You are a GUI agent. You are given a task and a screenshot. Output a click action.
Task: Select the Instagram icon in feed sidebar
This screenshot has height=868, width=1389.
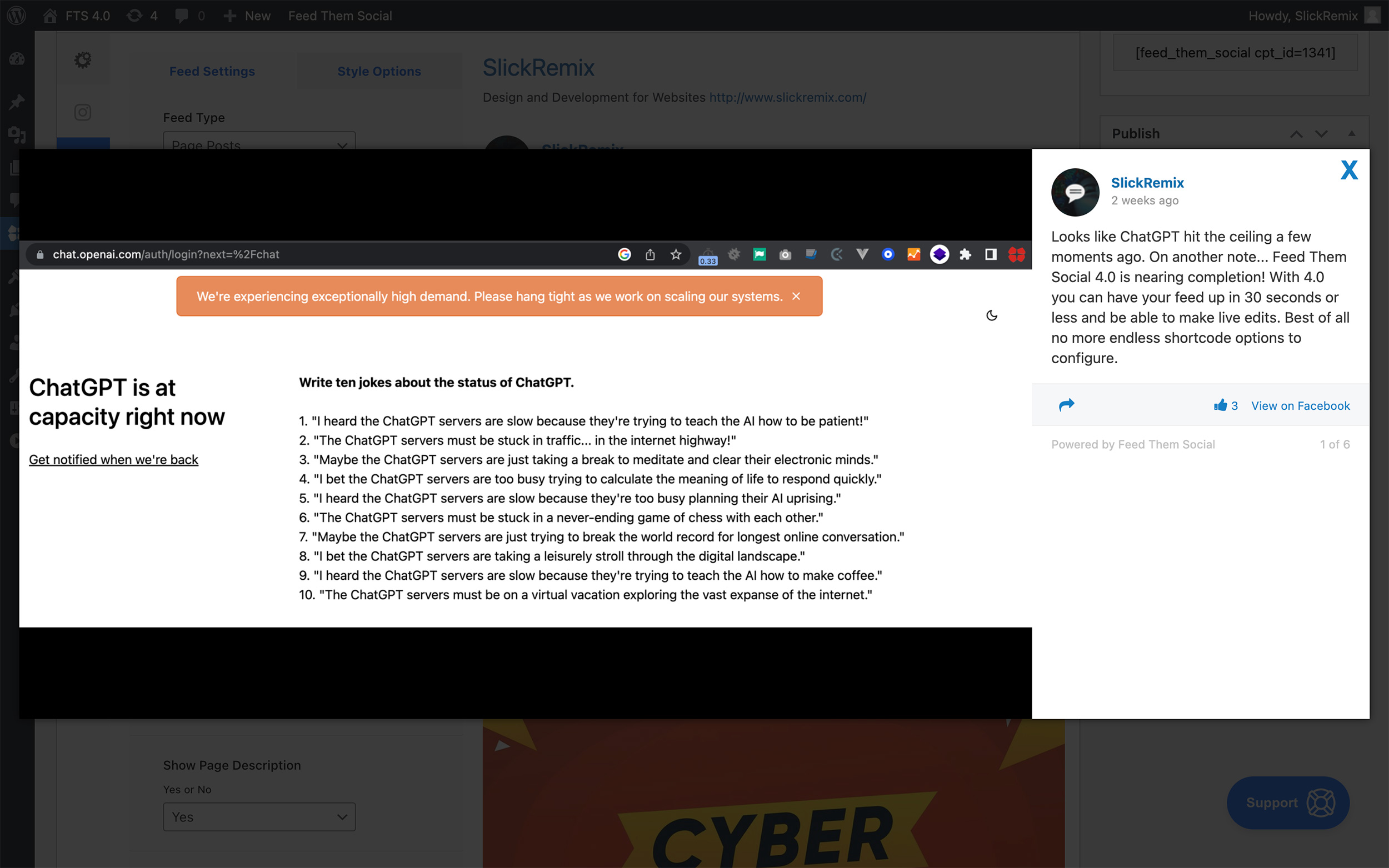pyautogui.click(x=83, y=112)
